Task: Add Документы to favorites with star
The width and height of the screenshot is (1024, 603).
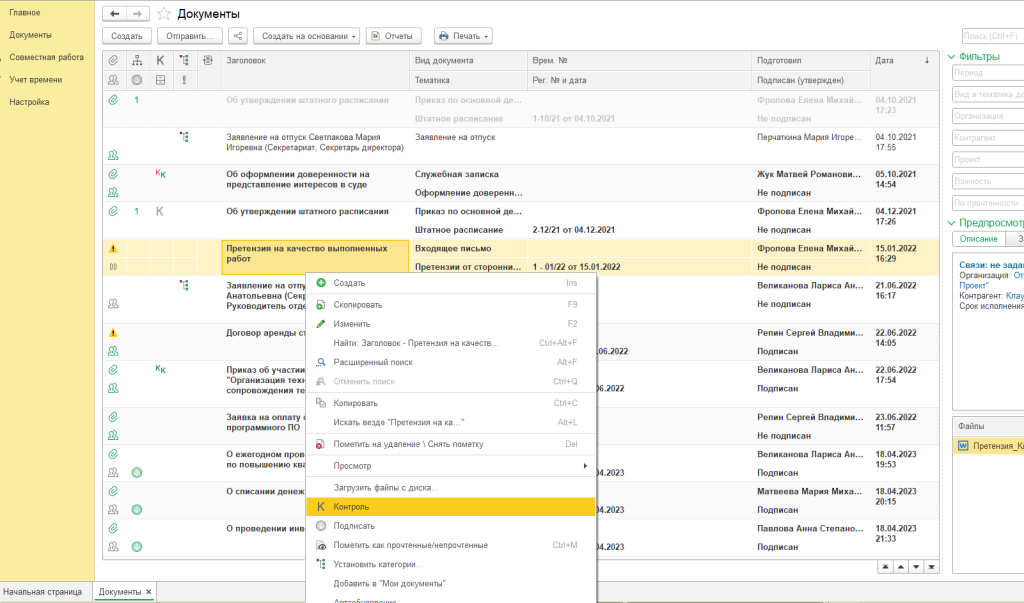Action: tap(164, 14)
